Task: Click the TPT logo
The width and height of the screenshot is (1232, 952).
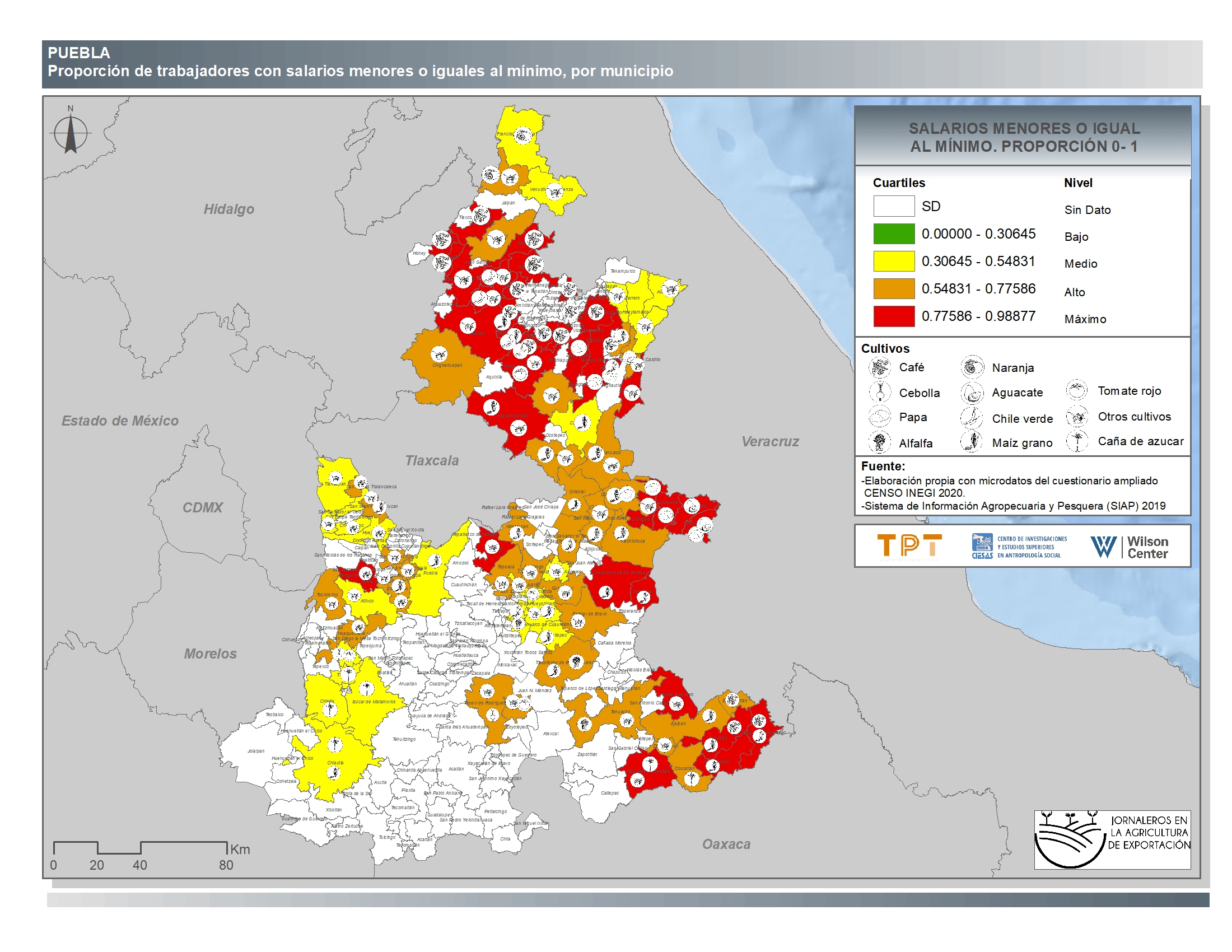Action: click(x=909, y=546)
